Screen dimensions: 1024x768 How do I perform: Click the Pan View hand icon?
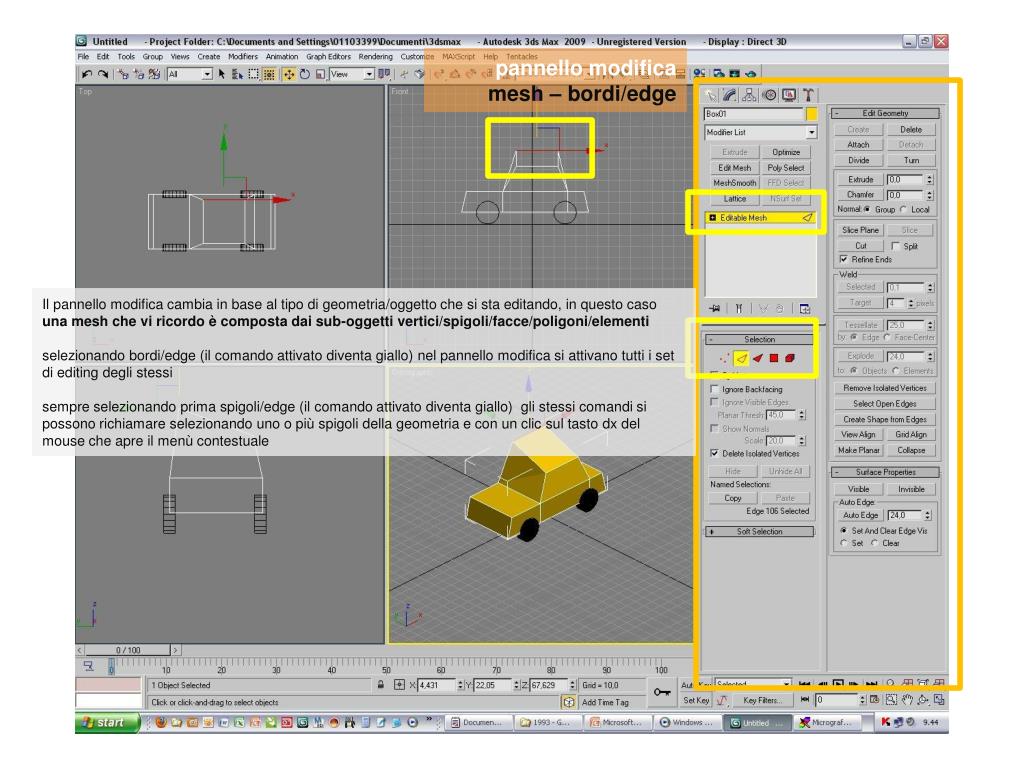click(x=907, y=699)
